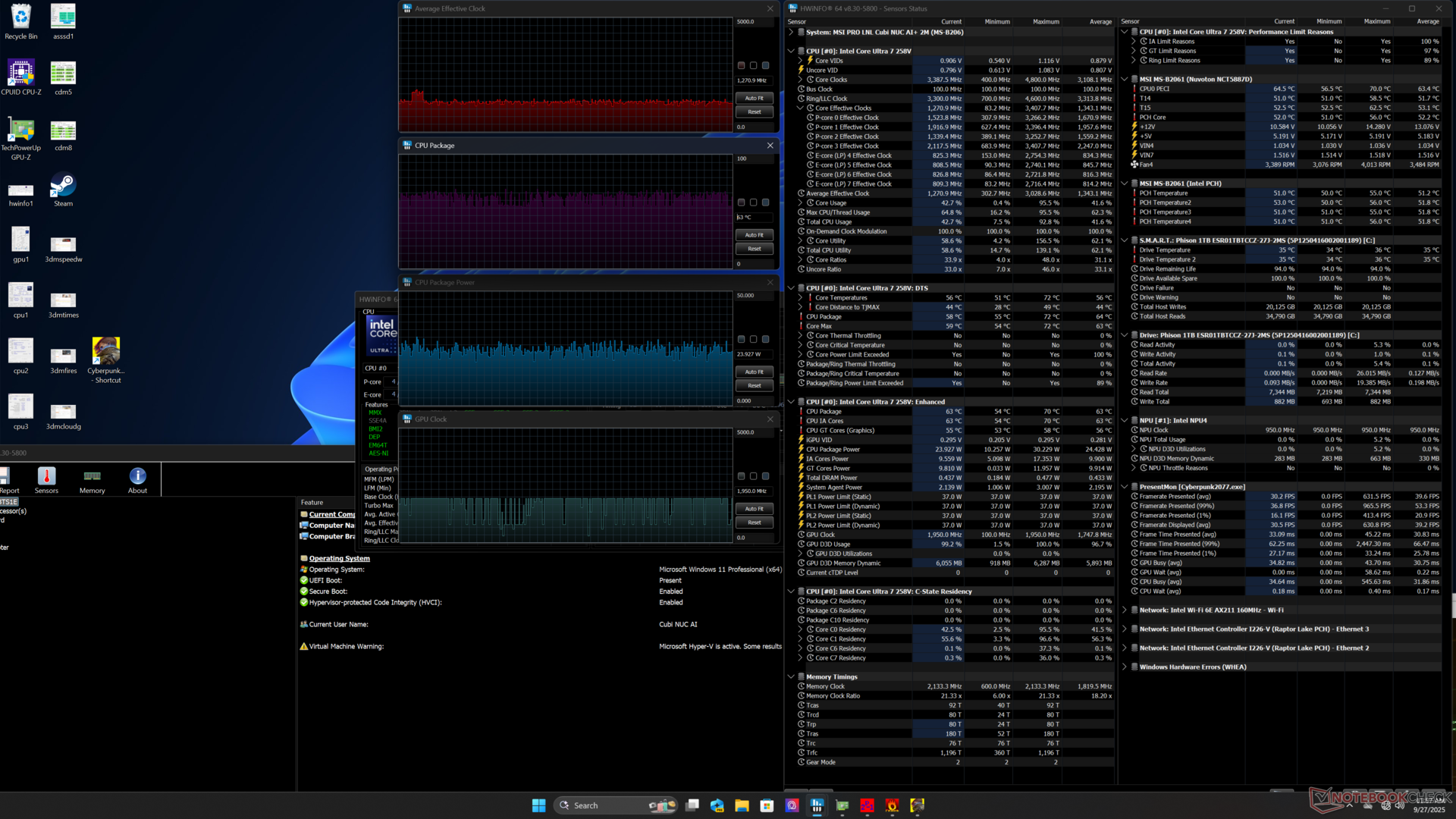Image resolution: width=1456 pixels, height=819 pixels.
Task: Open File Explorer from the taskbar
Action: coord(741,805)
